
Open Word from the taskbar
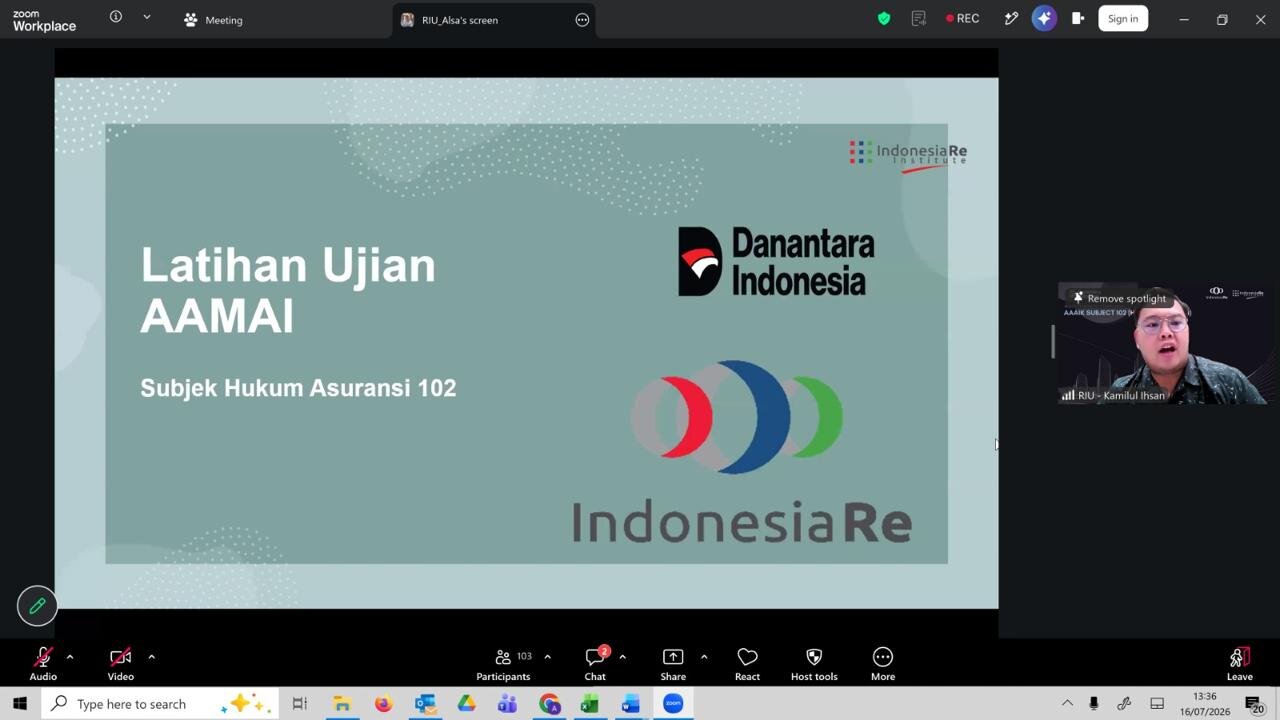(631, 704)
